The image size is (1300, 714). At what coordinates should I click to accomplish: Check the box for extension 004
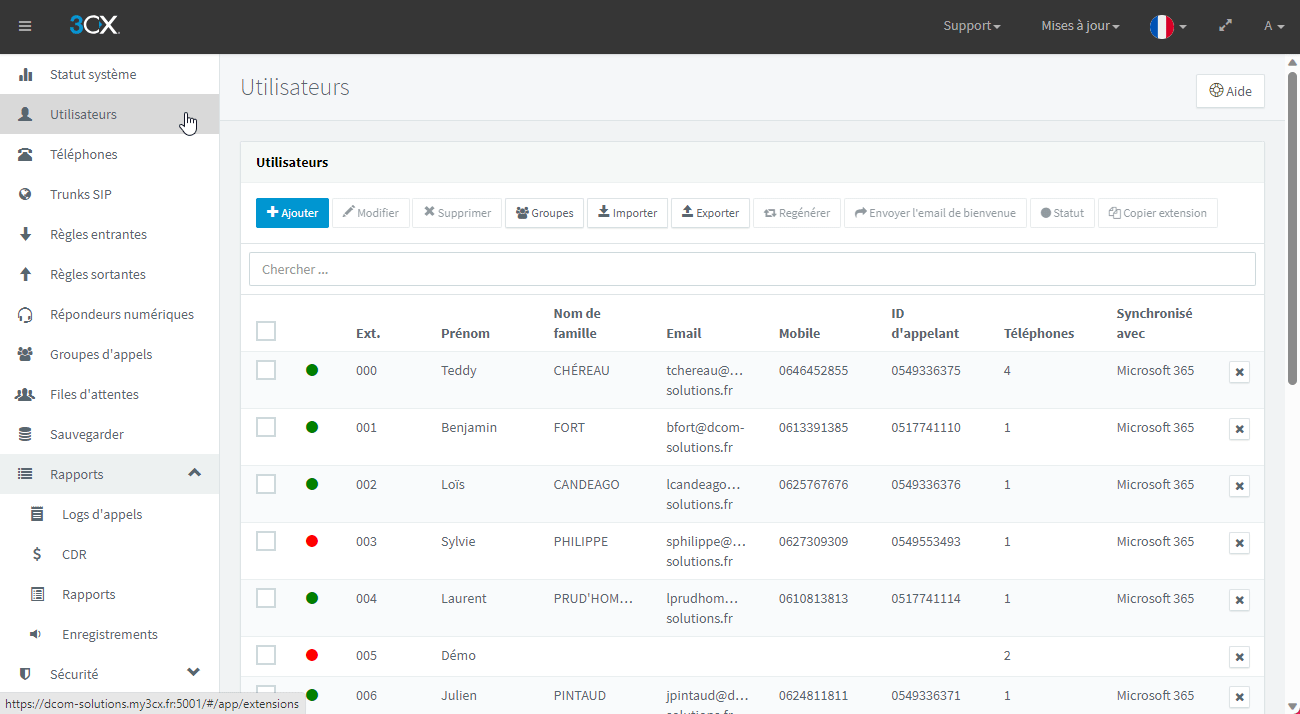pyautogui.click(x=266, y=598)
